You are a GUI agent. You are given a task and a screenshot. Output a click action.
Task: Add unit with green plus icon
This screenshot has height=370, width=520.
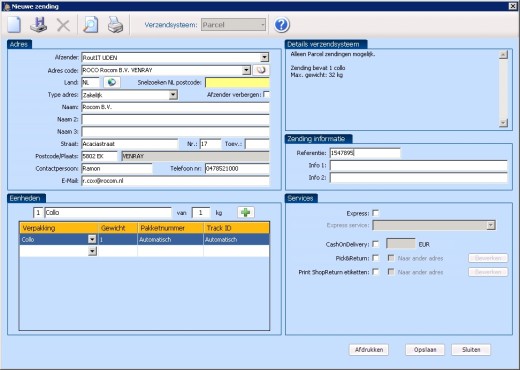coord(246,212)
